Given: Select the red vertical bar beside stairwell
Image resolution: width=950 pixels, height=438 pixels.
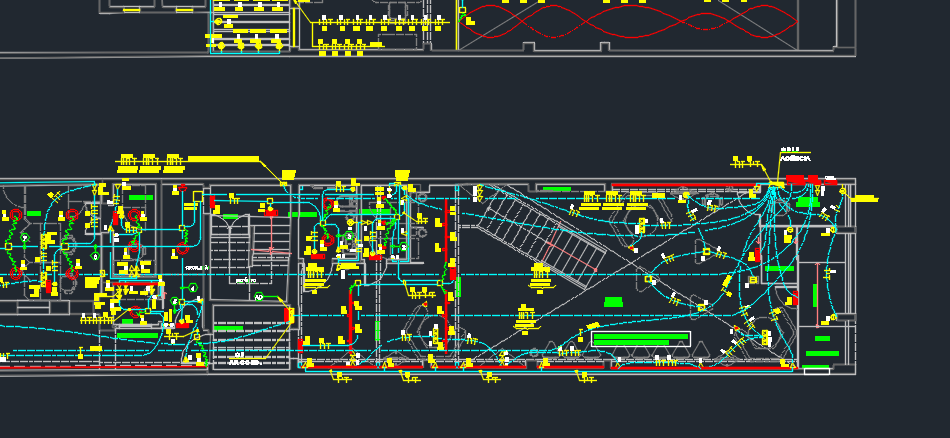Looking at the screenshot, I should (289, 314).
